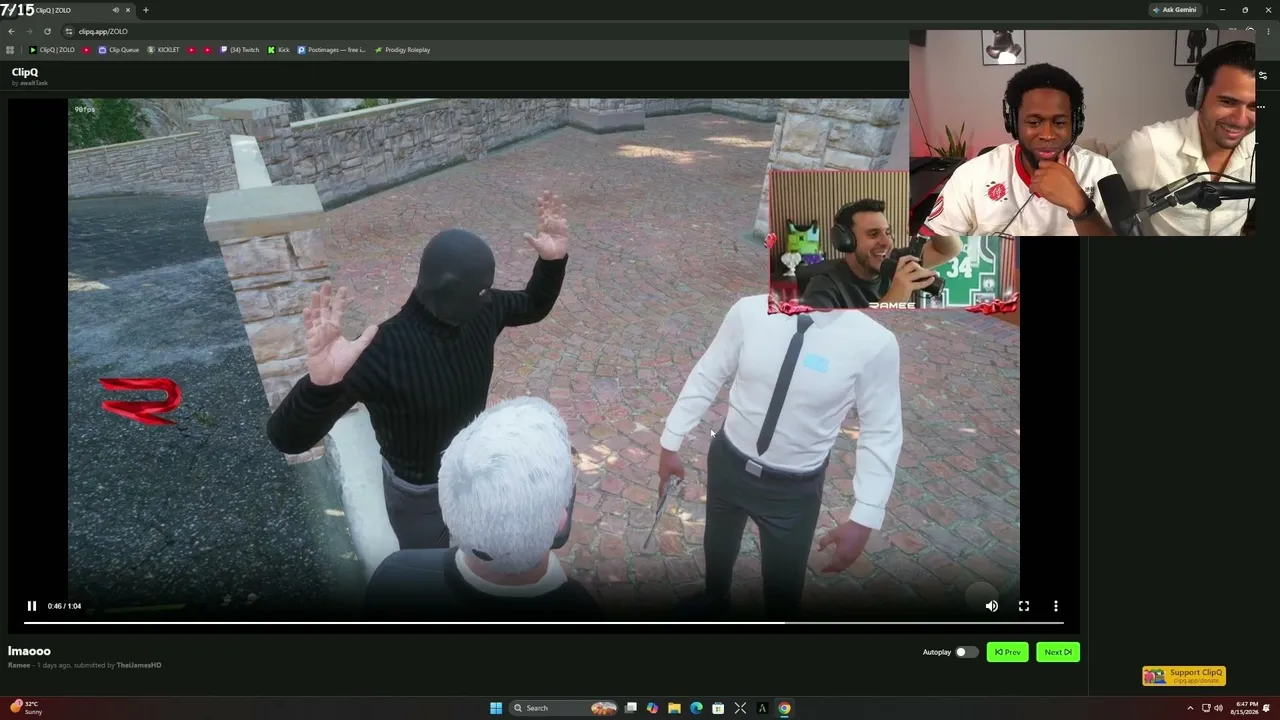The height and width of the screenshot is (720, 1280).
Task: Select the clip title 'lmaooo'
Action: (29, 651)
